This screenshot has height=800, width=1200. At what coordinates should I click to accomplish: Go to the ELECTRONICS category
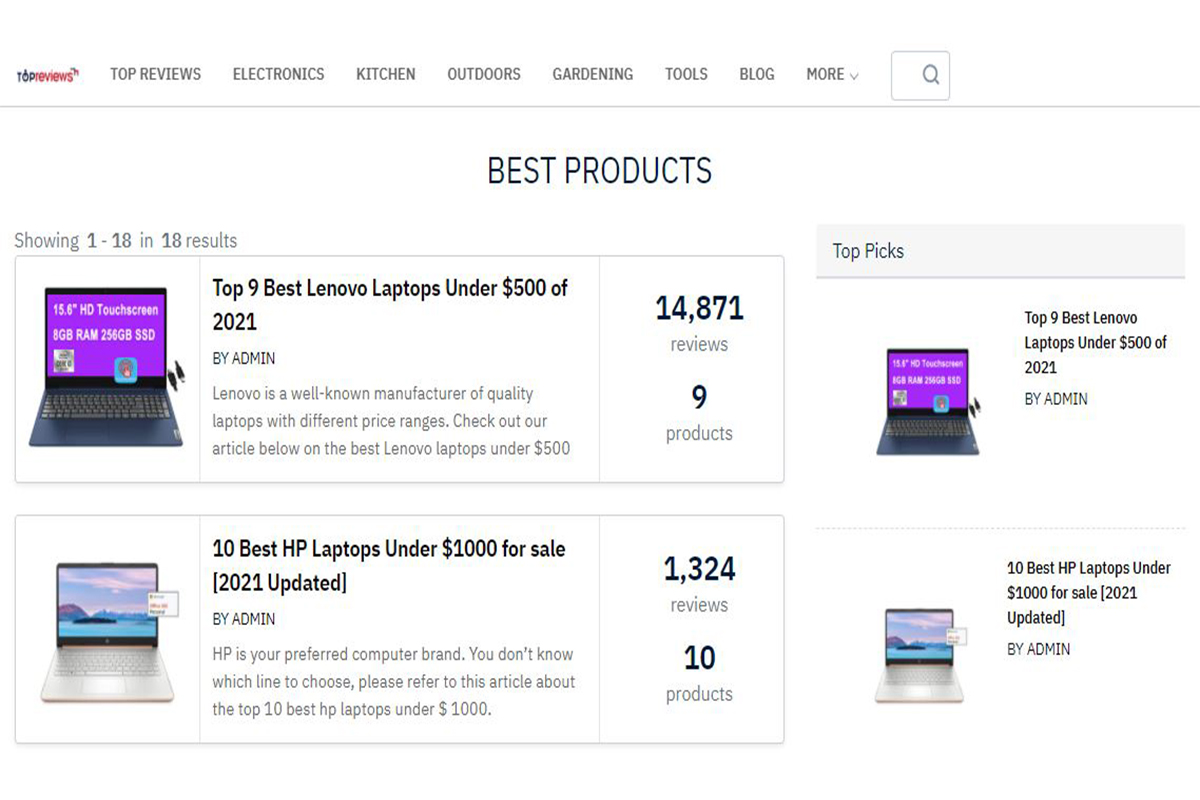[278, 74]
